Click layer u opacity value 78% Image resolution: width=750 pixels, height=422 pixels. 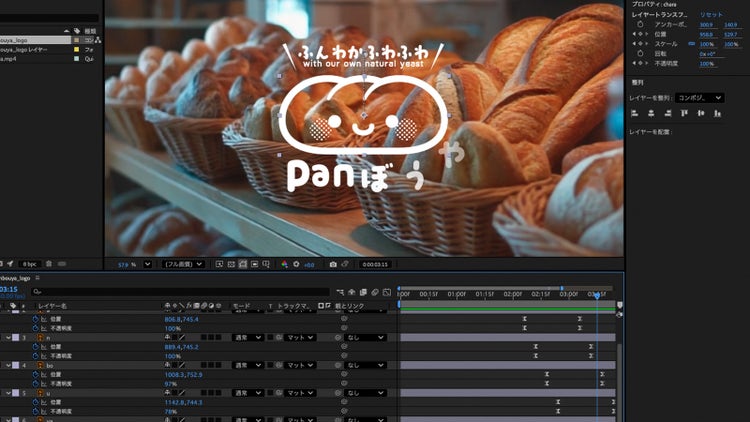[171, 411]
